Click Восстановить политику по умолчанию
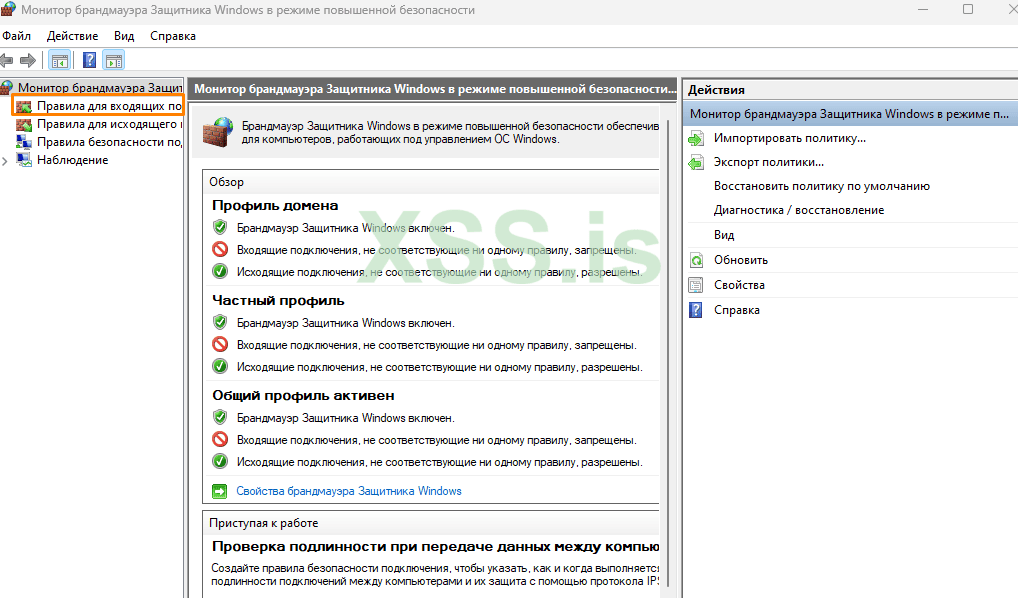 (822, 186)
